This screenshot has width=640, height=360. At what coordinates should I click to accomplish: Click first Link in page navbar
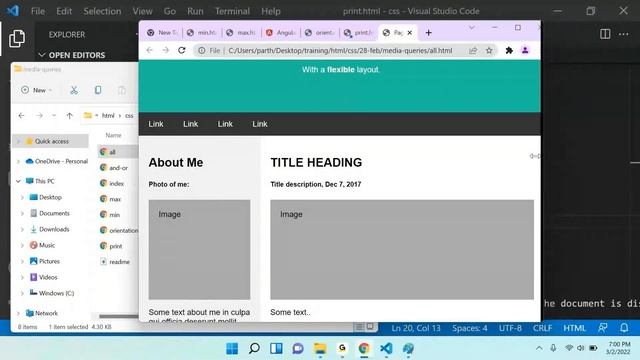click(156, 124)
